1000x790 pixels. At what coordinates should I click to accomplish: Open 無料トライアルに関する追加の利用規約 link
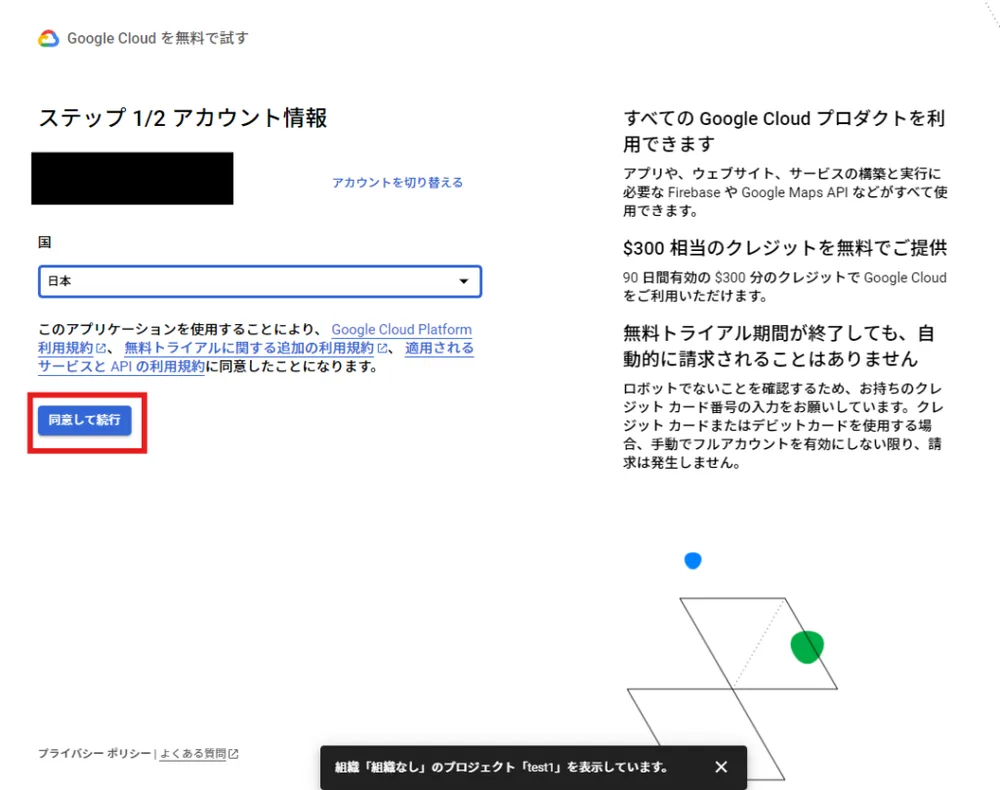[x=249, y=348]
